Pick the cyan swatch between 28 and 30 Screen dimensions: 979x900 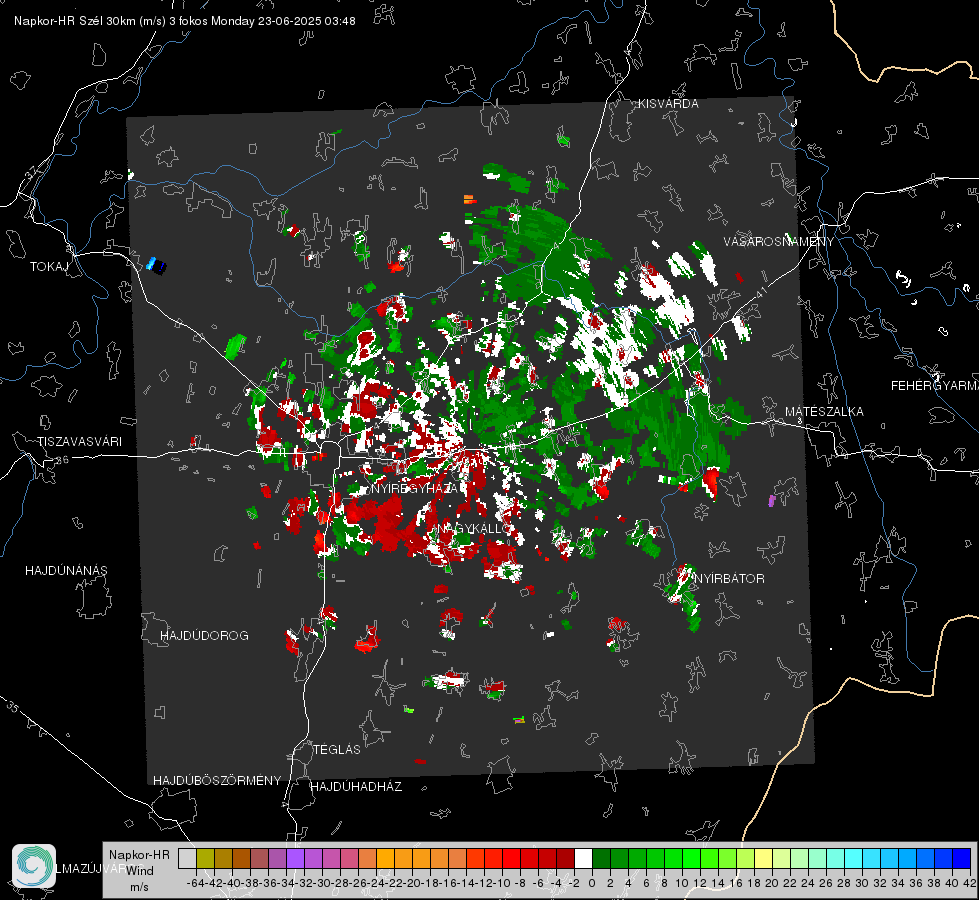tap(853, 858)
